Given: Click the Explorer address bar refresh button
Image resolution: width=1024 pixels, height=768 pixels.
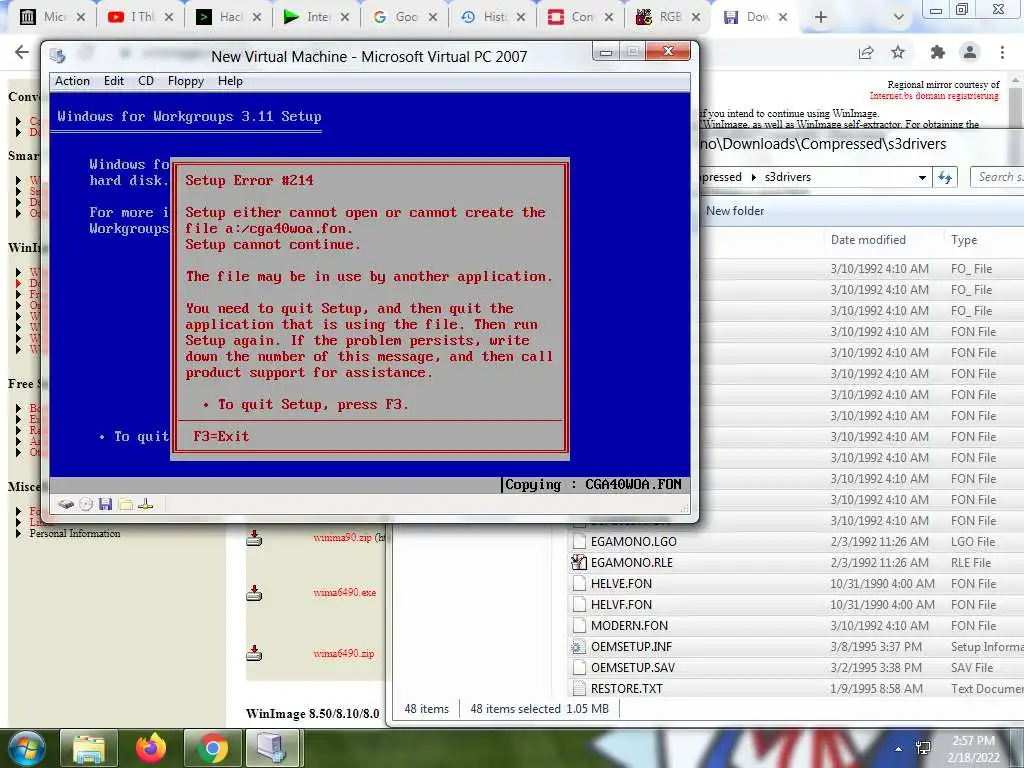Looking at the screenshot, I should click(x=945, y=177).
